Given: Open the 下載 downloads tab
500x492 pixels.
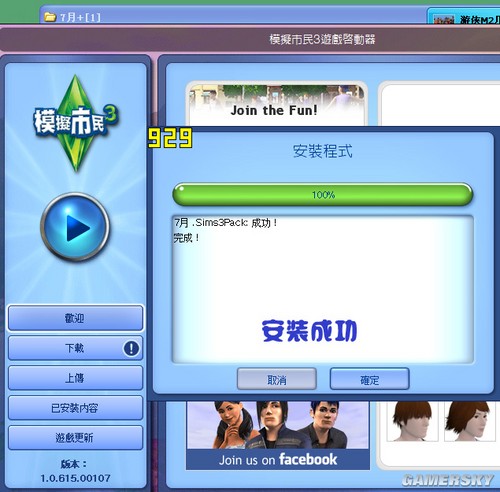Looking at the screenshot, I should (x=75, y=348).
